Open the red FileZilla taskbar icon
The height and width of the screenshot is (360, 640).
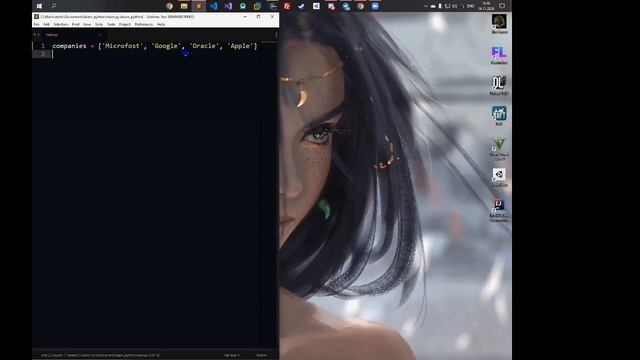pyautogui.click(x=287, y=6)
